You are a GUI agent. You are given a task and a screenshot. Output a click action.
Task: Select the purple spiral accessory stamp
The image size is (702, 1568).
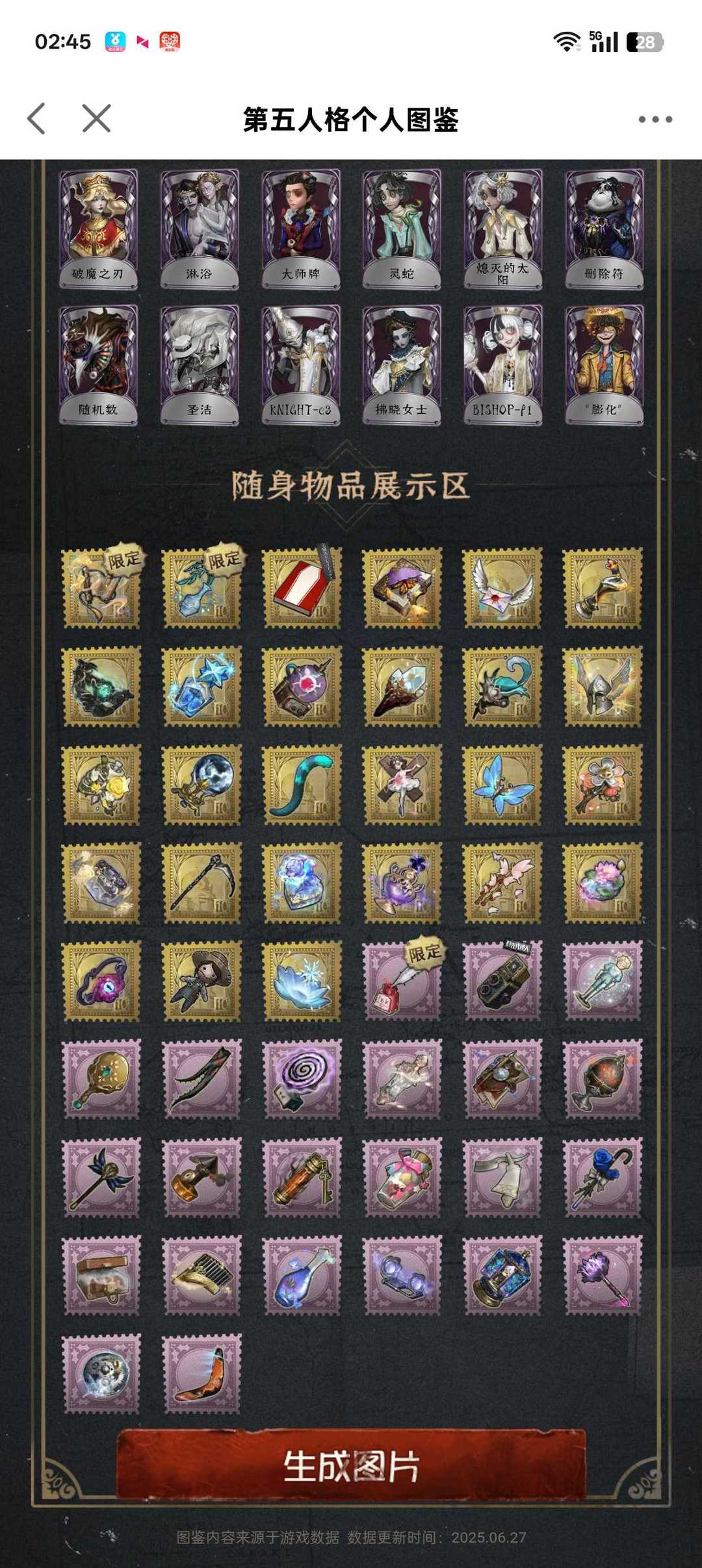(x=302, y=1080)
